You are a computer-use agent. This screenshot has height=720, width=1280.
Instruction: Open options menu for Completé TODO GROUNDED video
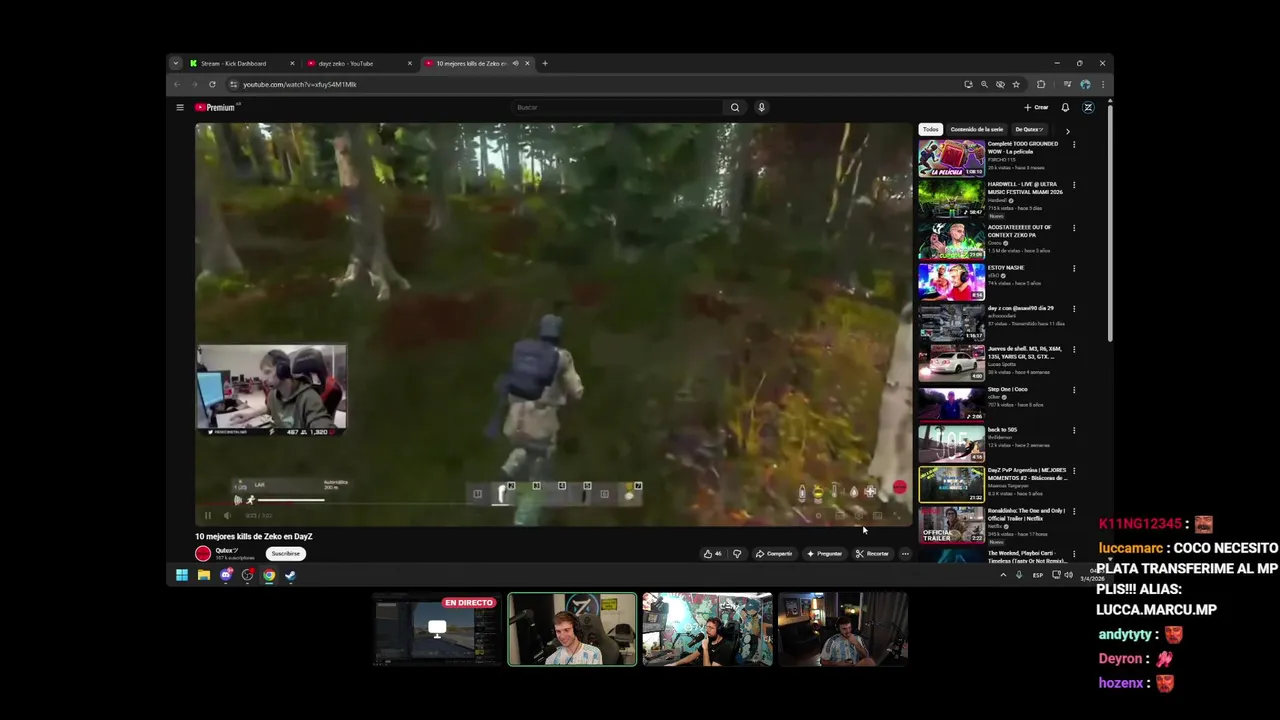click(x=1074, y=144)
